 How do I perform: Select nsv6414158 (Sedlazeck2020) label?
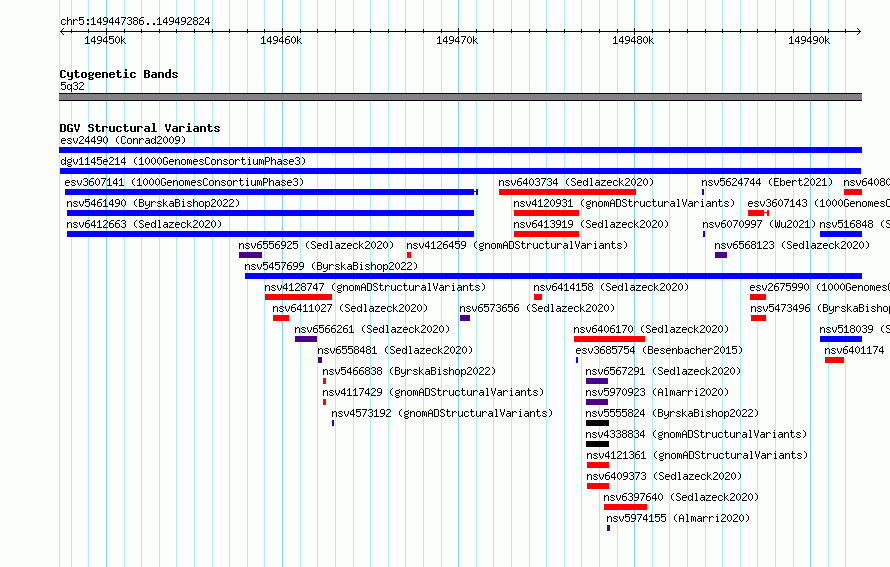click(x=611, y=287)
